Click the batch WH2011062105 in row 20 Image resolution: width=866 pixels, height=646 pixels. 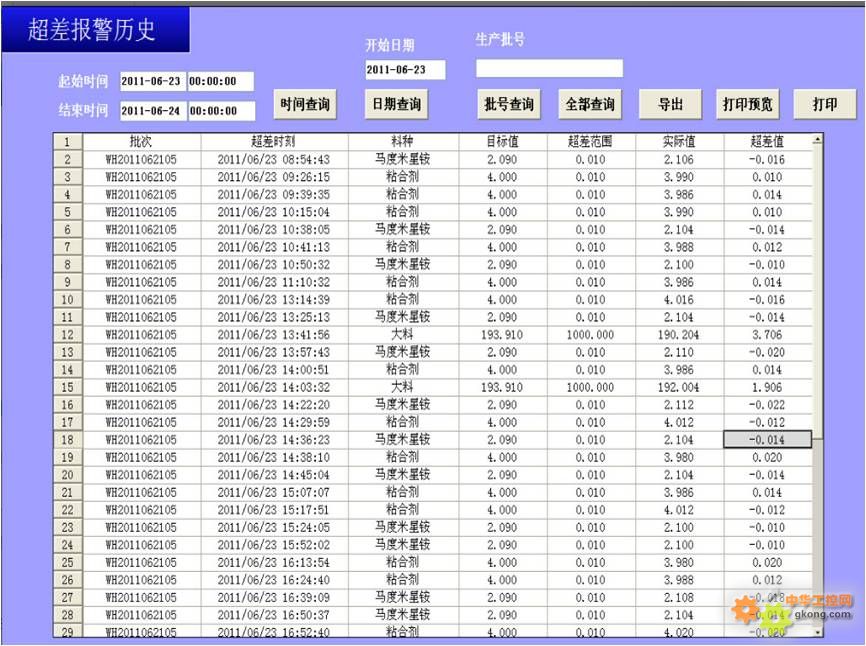tap(141, 475)
